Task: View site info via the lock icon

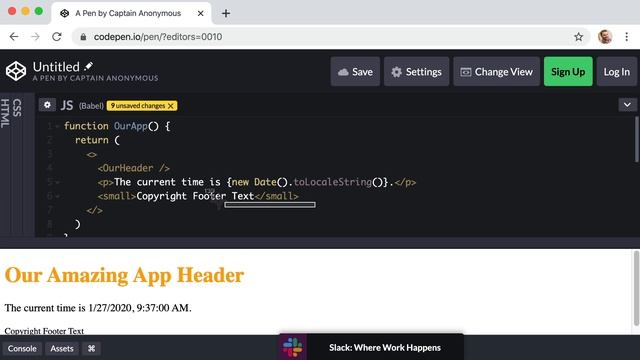Action: [x=83, y=37]
